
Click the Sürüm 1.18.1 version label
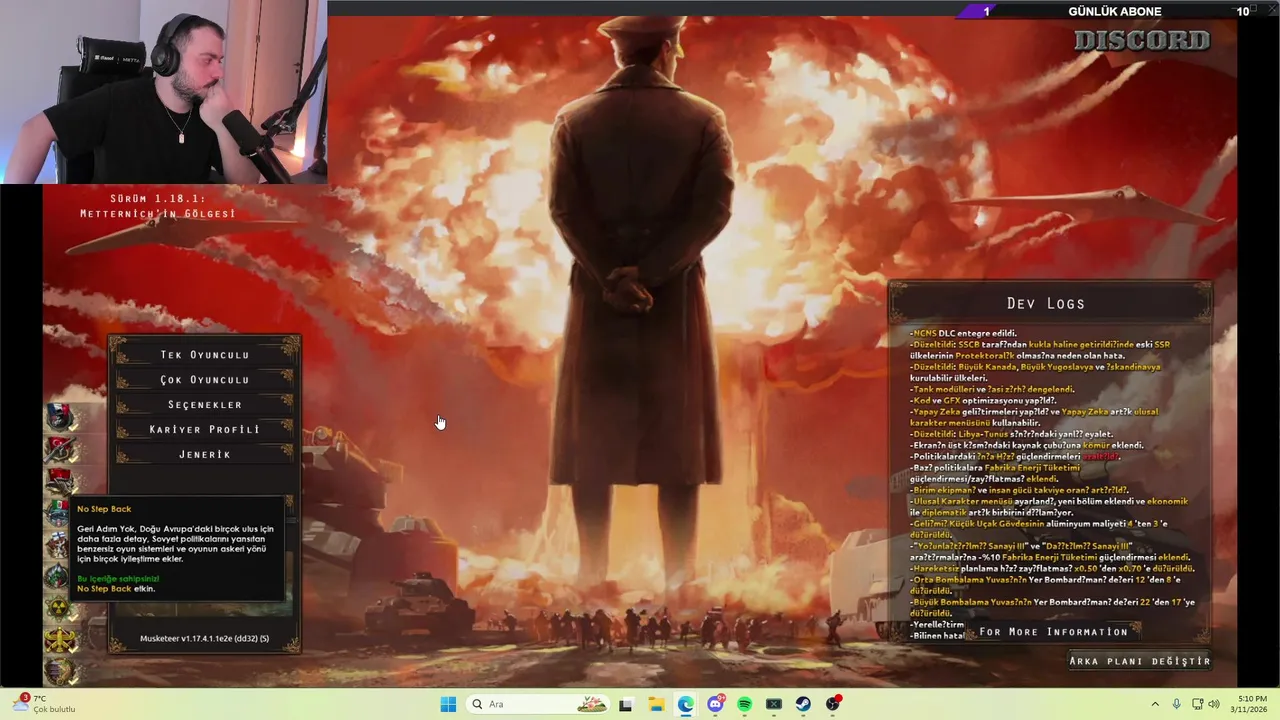pyautogui.click(x=158, y=206)
